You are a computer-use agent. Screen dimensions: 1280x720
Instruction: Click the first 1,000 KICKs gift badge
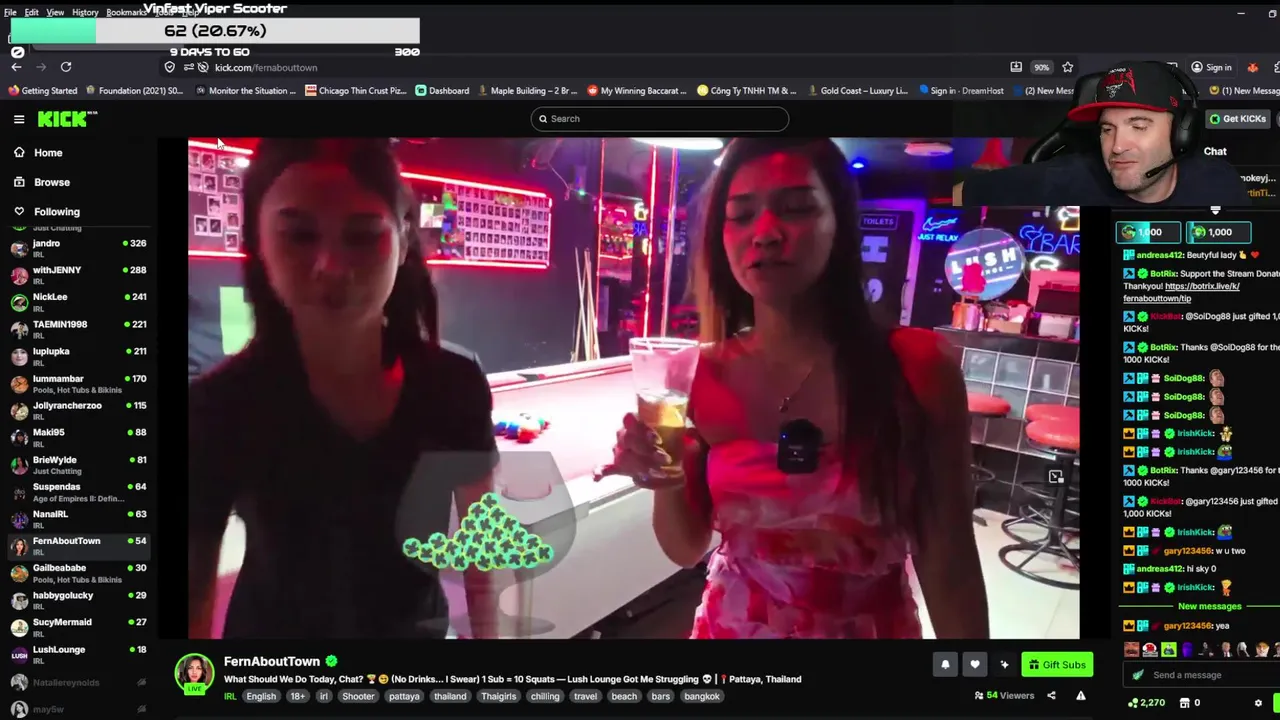coord(1148,232)
